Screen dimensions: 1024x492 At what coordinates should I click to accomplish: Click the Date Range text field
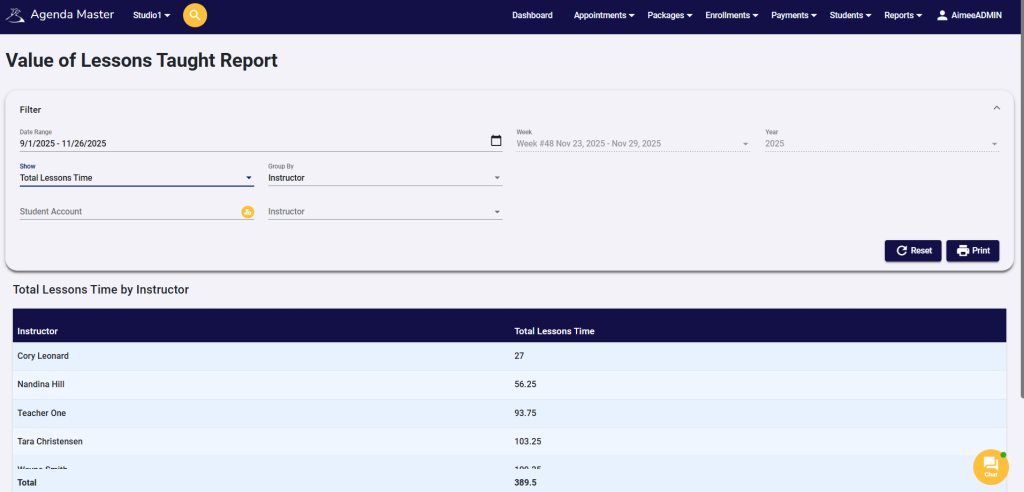click(250, 143)
